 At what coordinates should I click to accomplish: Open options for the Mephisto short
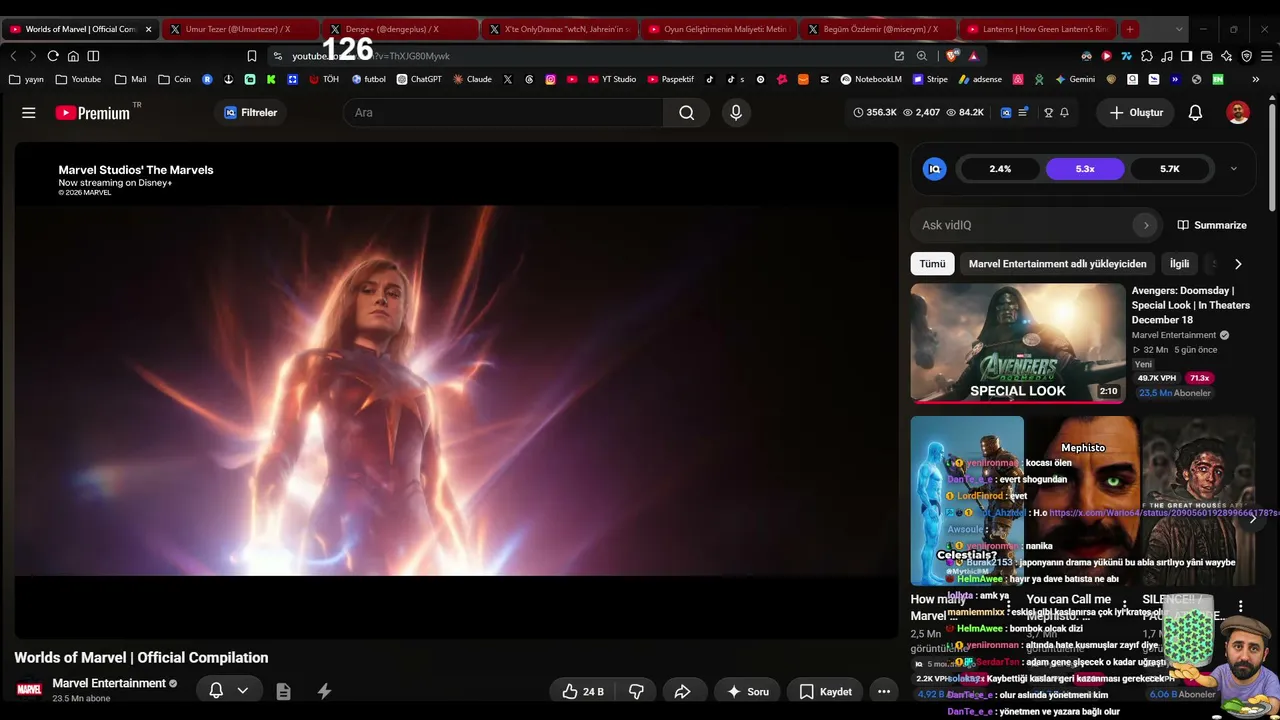tap(1124, 606)
